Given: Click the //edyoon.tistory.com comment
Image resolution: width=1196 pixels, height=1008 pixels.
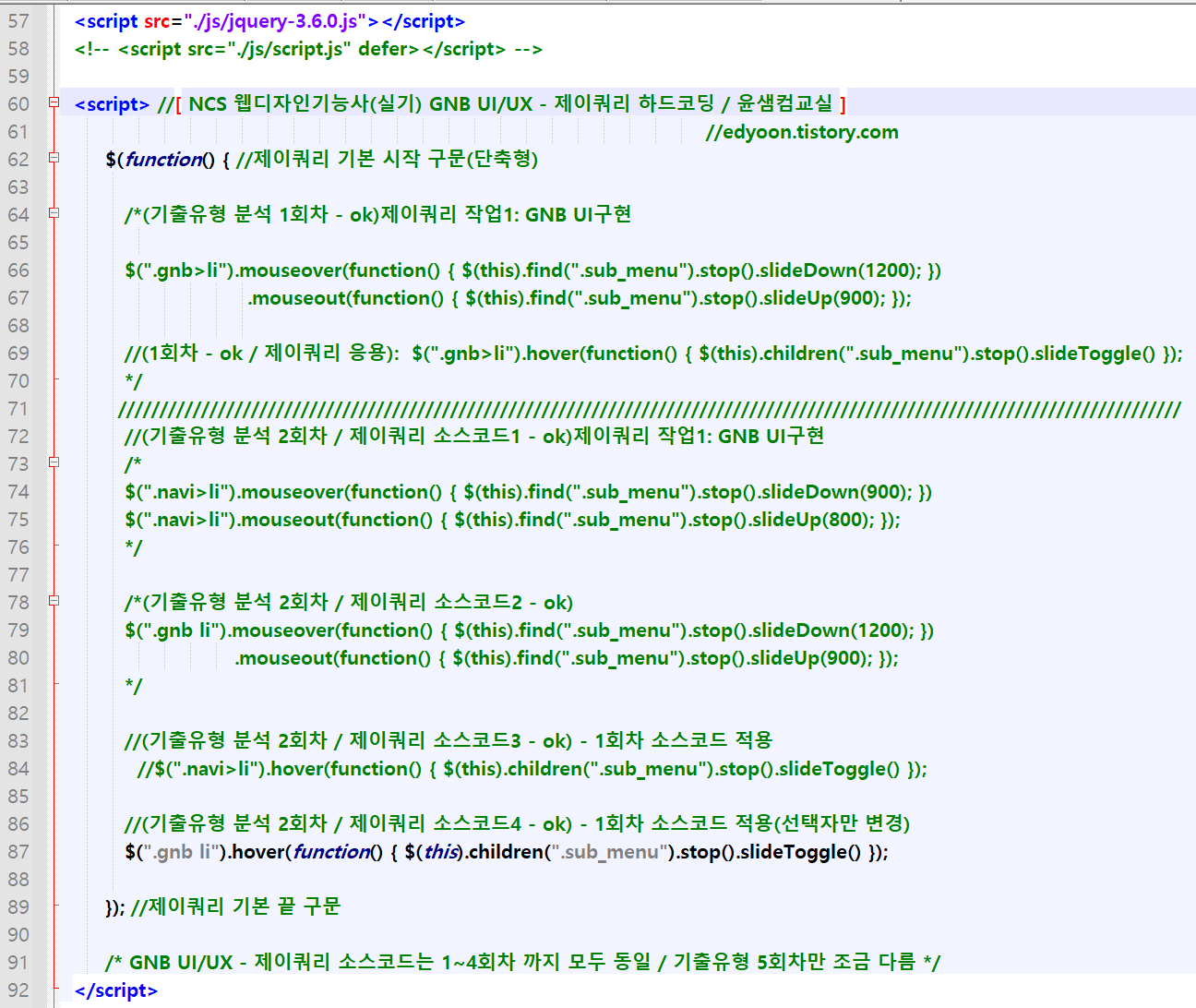Looking at the screenshot, I should coord(802,132).
